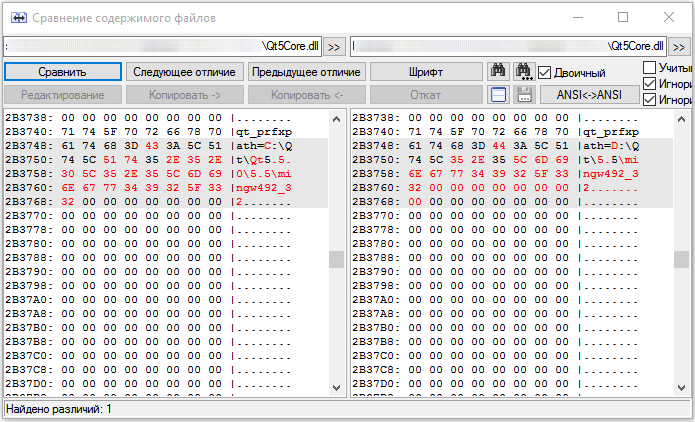Screen dimensions: 695x422
Task: Click left pane text 'ngw492_3'
Action: (x=264, y=188)
